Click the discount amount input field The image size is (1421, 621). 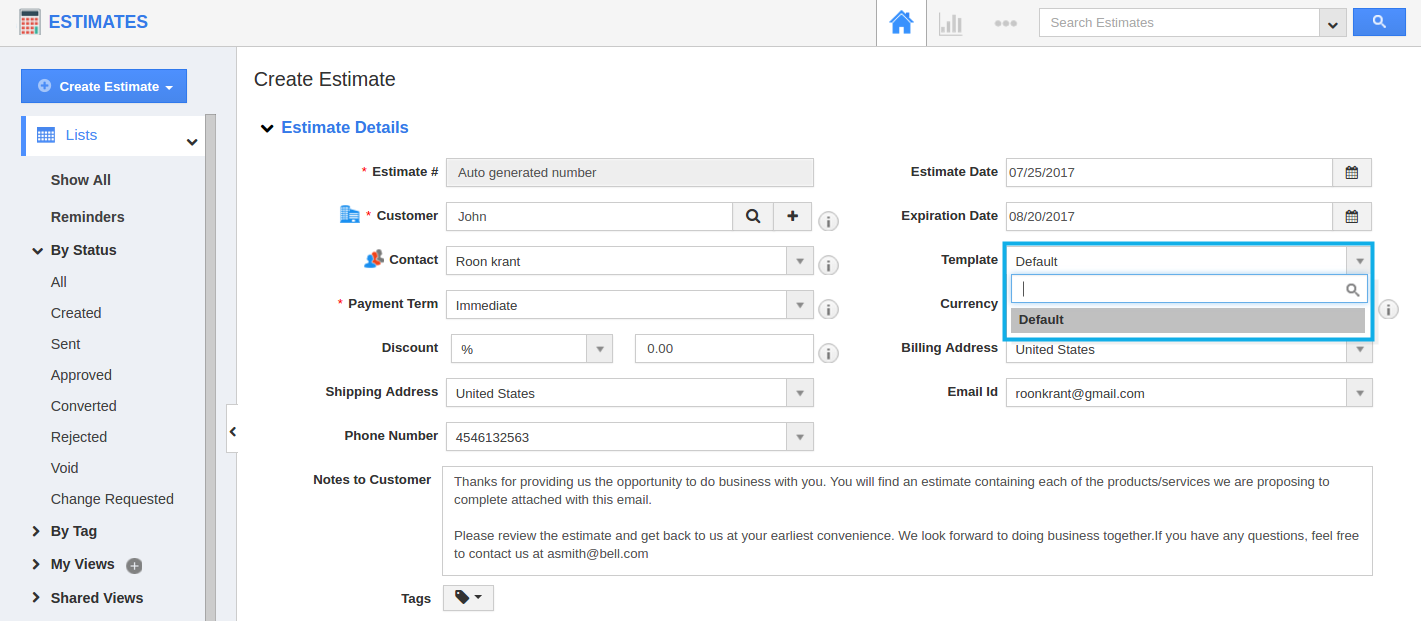pyautogui.click(x=723, y=349)
